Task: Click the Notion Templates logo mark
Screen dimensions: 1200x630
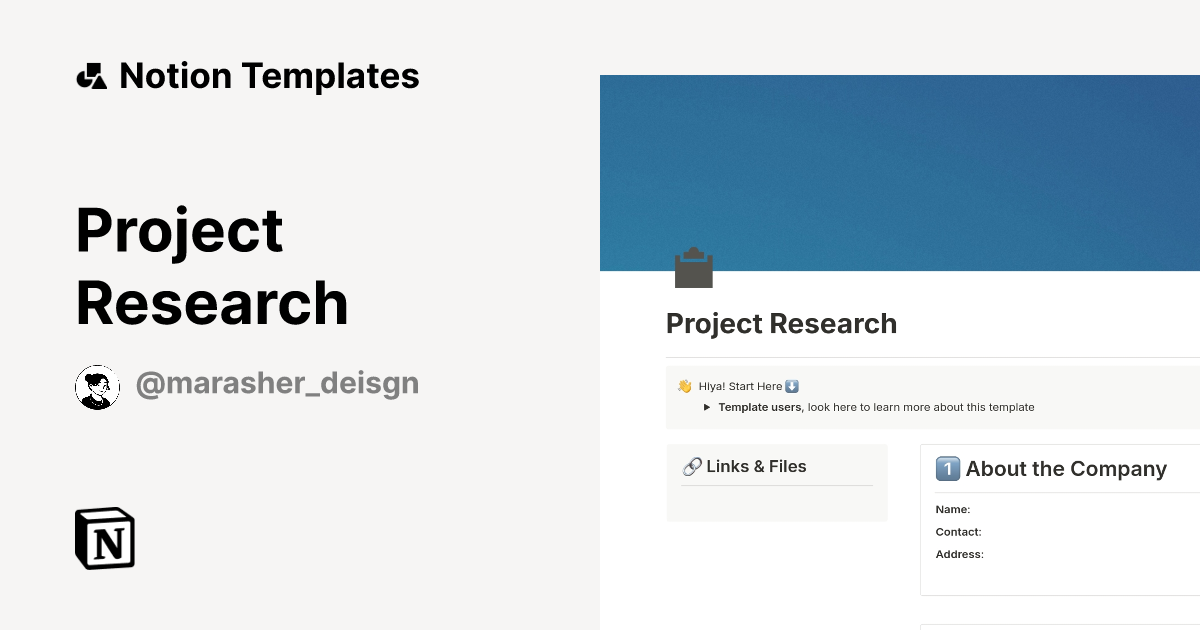Action: click(91, 75)
